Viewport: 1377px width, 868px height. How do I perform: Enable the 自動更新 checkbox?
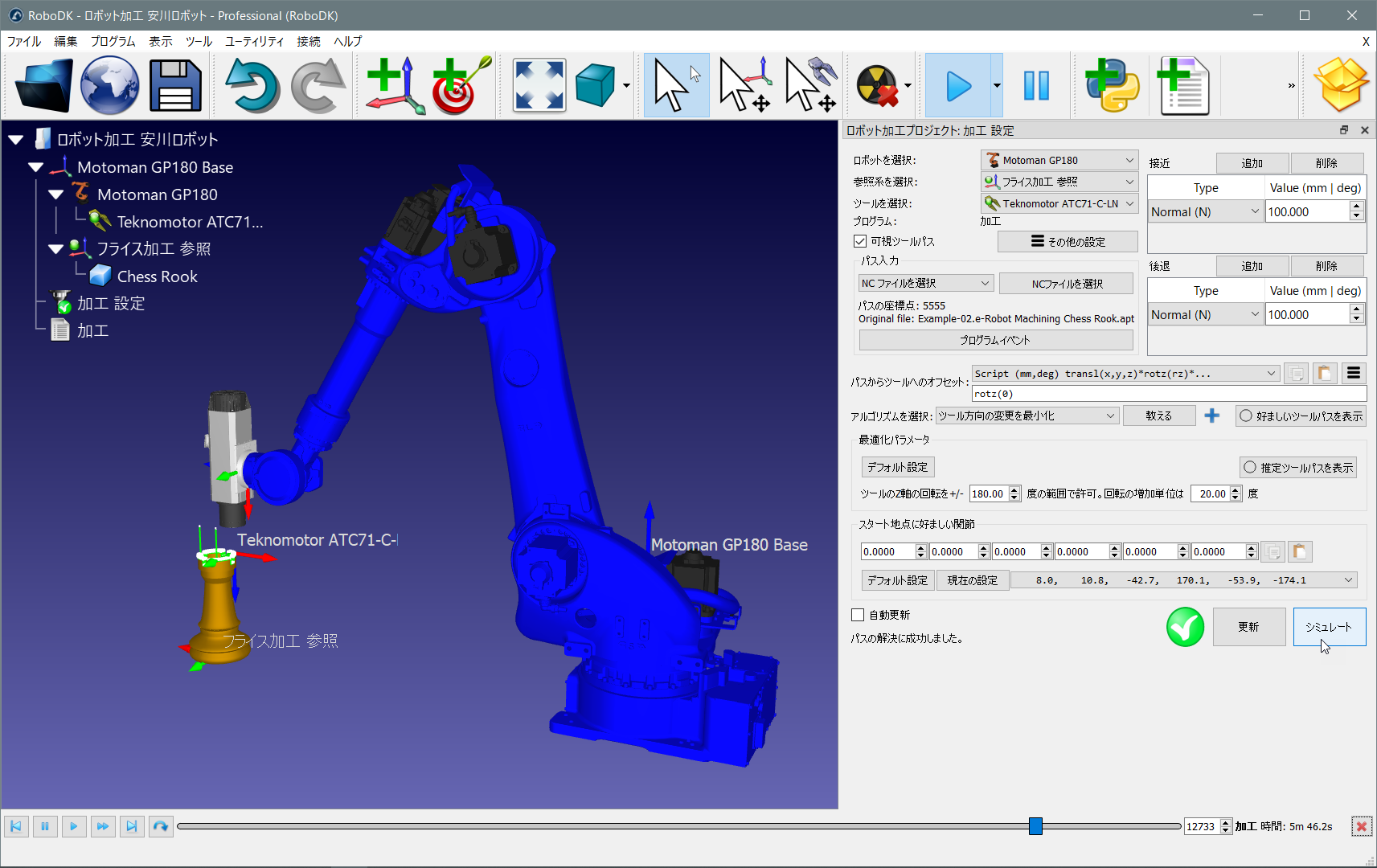(858, 615)
